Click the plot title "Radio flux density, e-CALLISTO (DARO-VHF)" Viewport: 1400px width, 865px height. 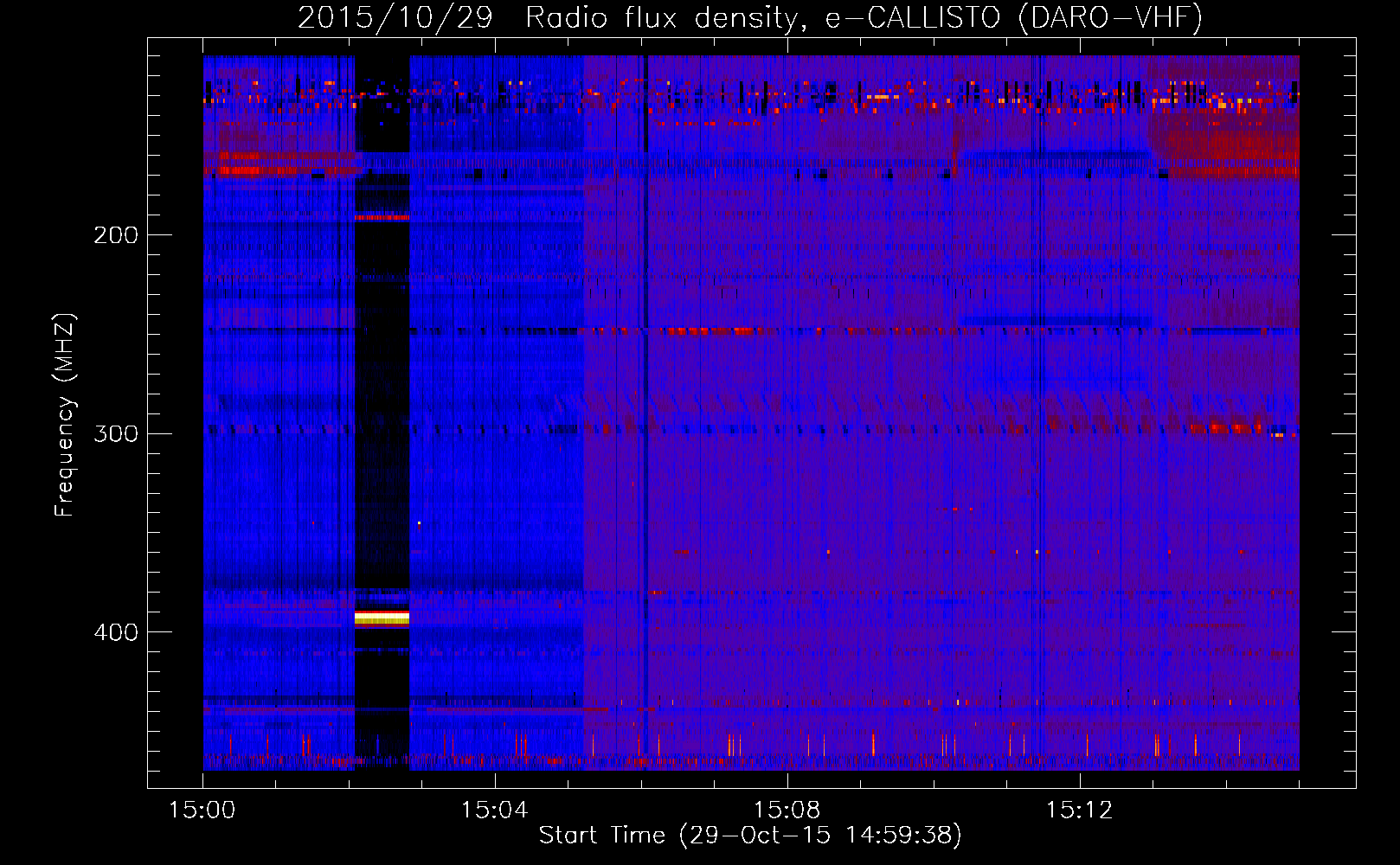(864, 16)
